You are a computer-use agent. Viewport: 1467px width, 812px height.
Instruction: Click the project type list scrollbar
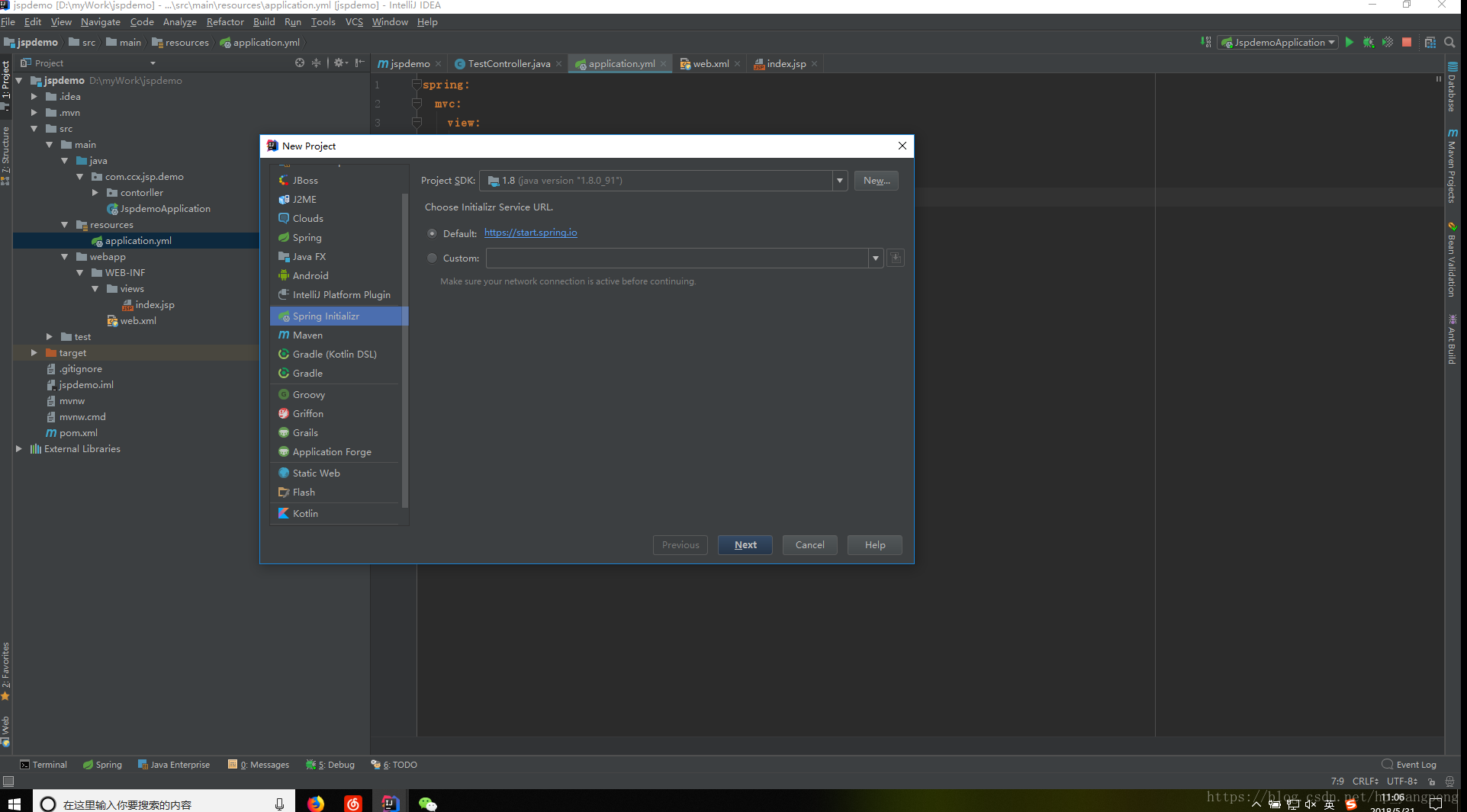tap(405, 351)
